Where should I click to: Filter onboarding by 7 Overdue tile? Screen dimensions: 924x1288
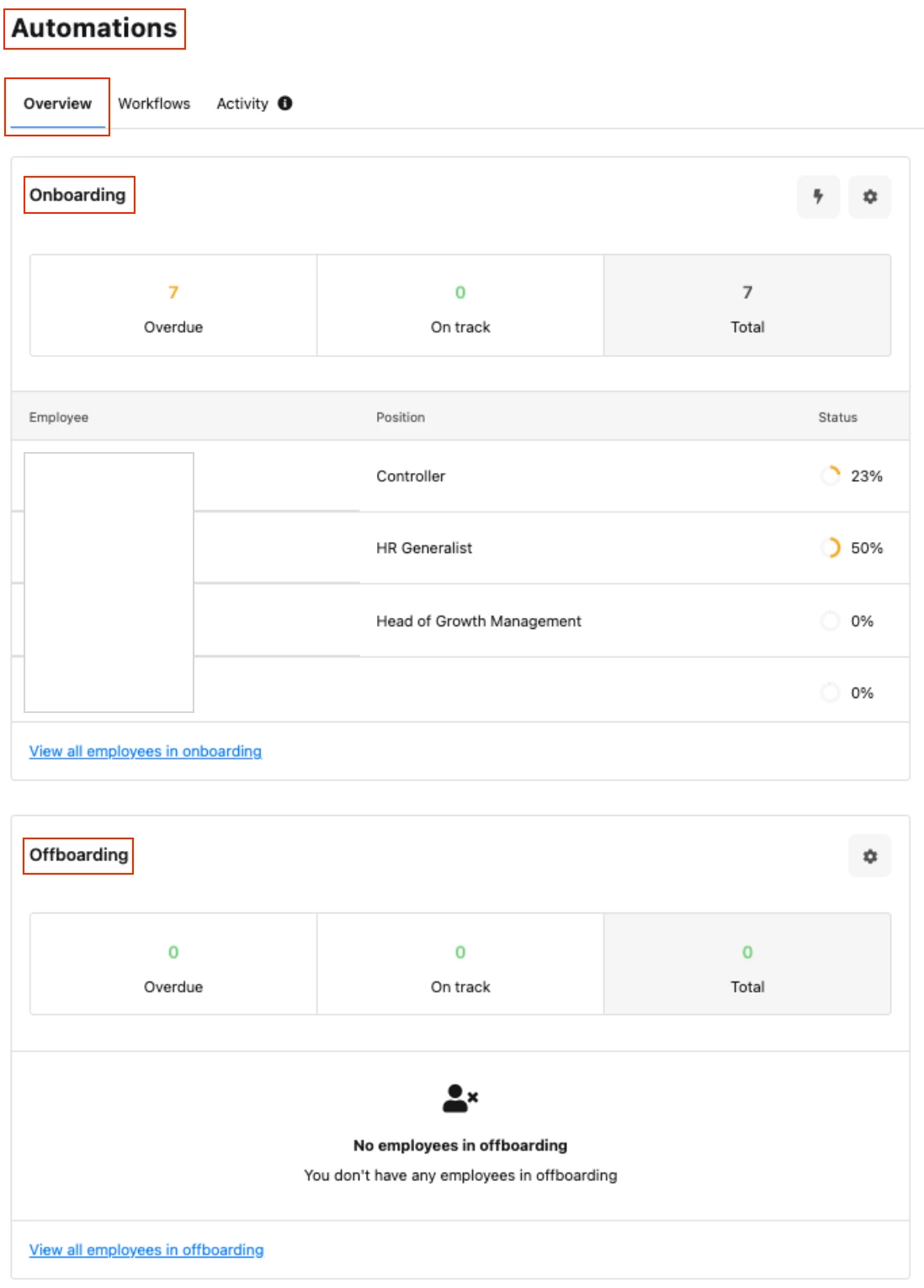[x=173, y=306]
